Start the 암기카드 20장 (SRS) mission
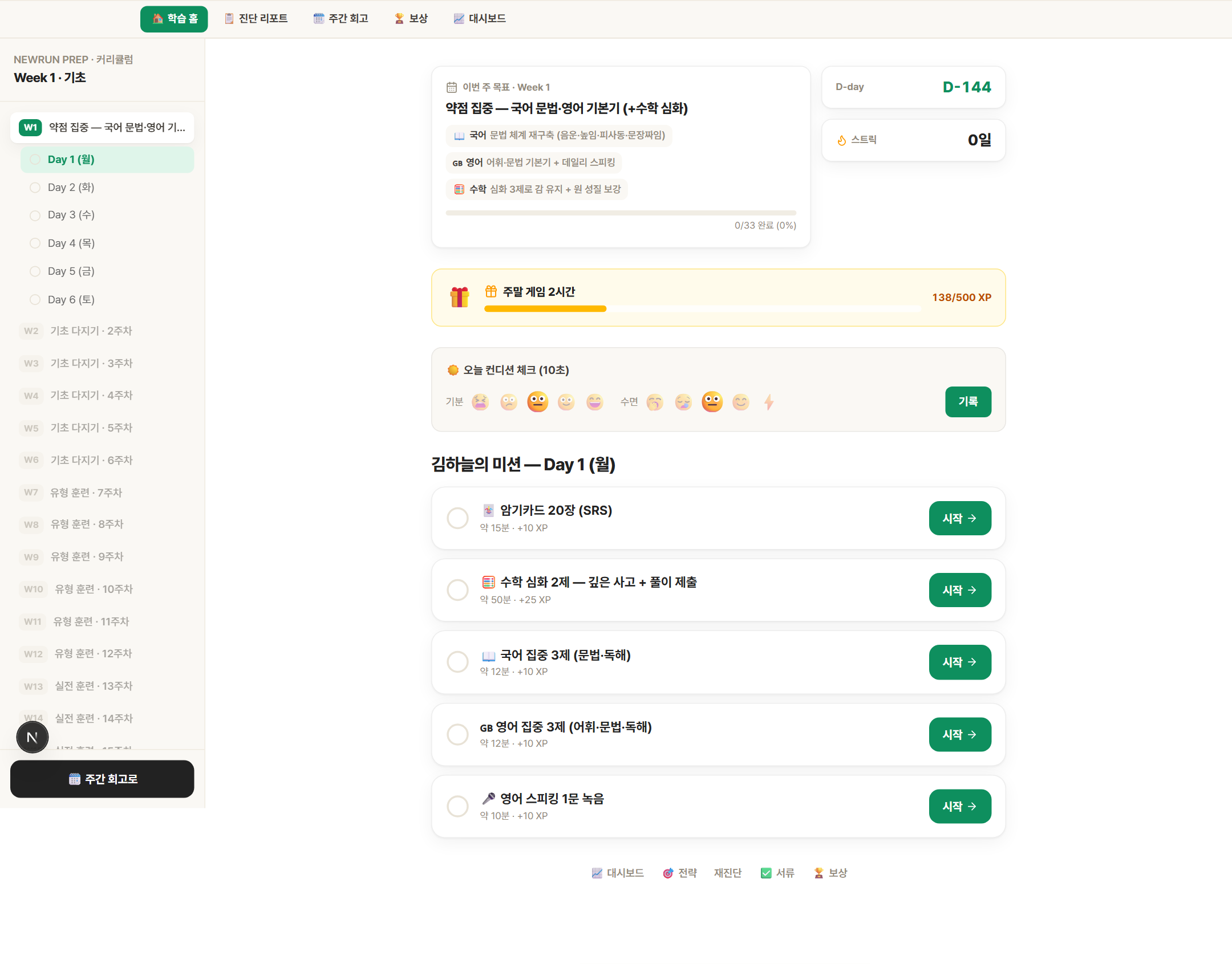Image resolution: width=1232 pixels, height=964 pixels. [960, 518]
